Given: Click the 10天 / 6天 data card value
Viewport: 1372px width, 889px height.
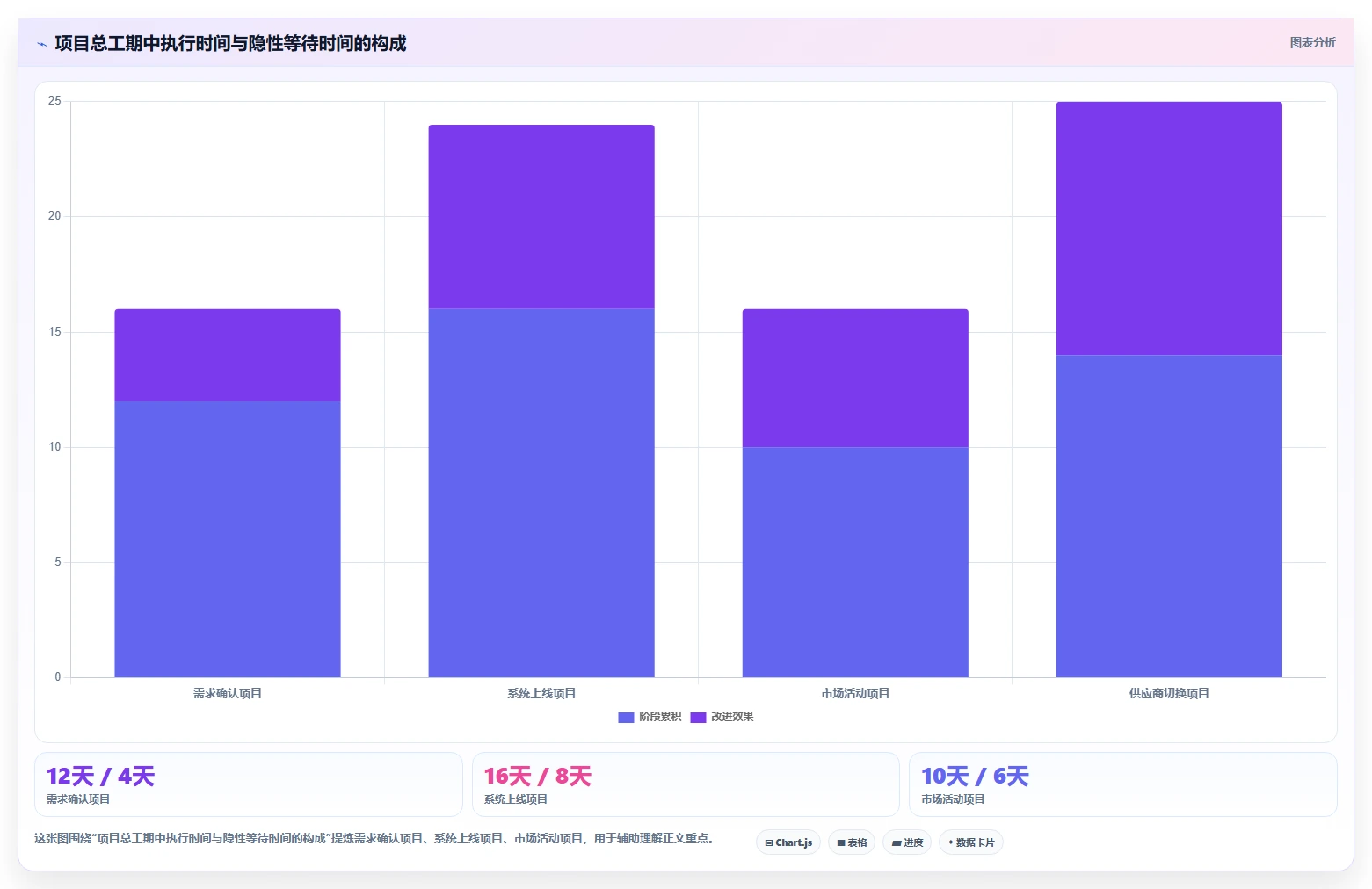Looking at the screenshot, I should point(975,777).
